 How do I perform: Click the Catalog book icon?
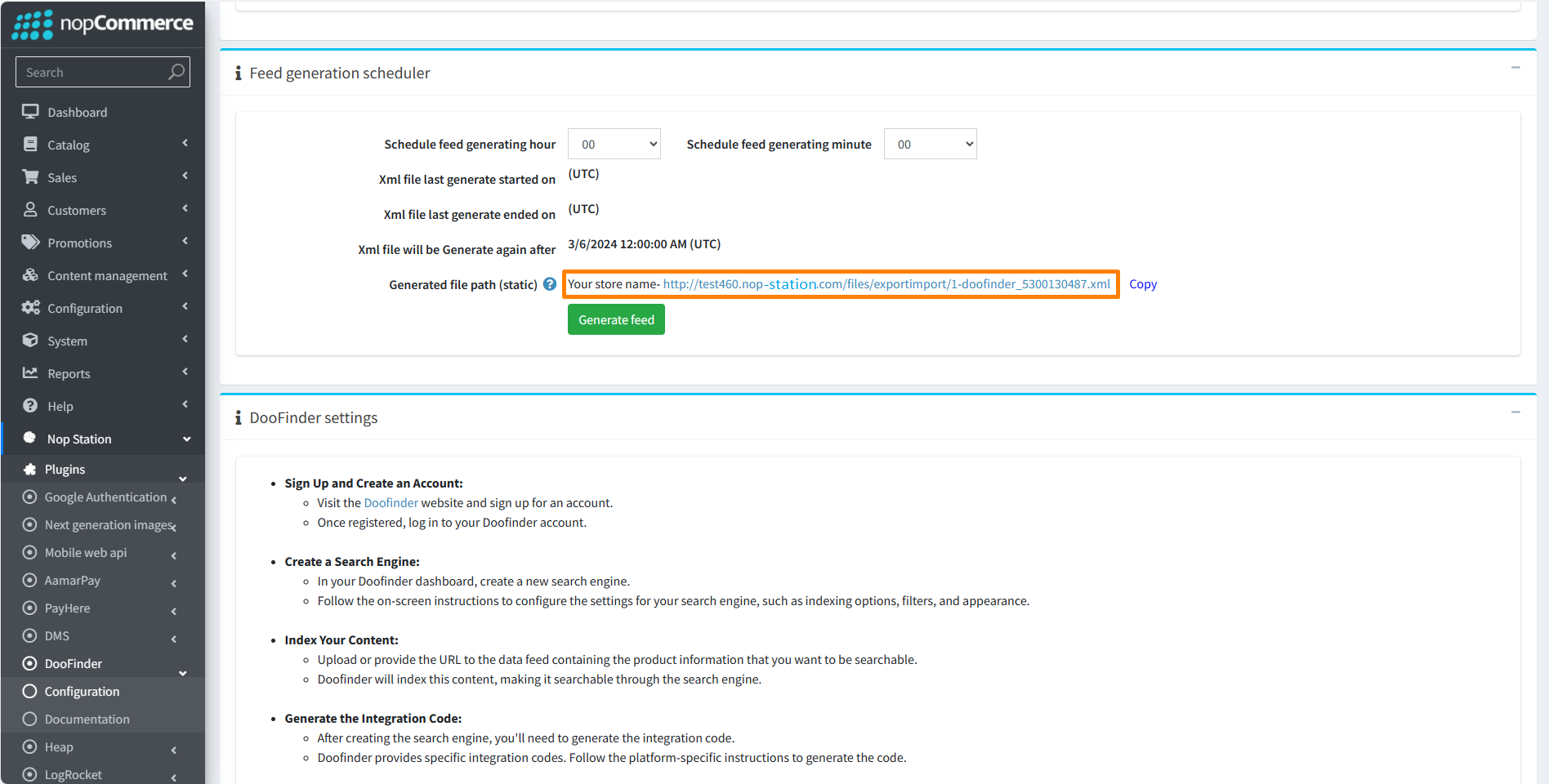click(x=30, y=145)
